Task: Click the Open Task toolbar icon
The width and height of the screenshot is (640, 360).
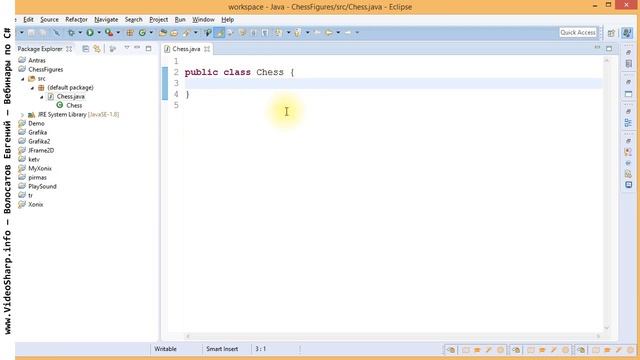Action: click(174, 33)
